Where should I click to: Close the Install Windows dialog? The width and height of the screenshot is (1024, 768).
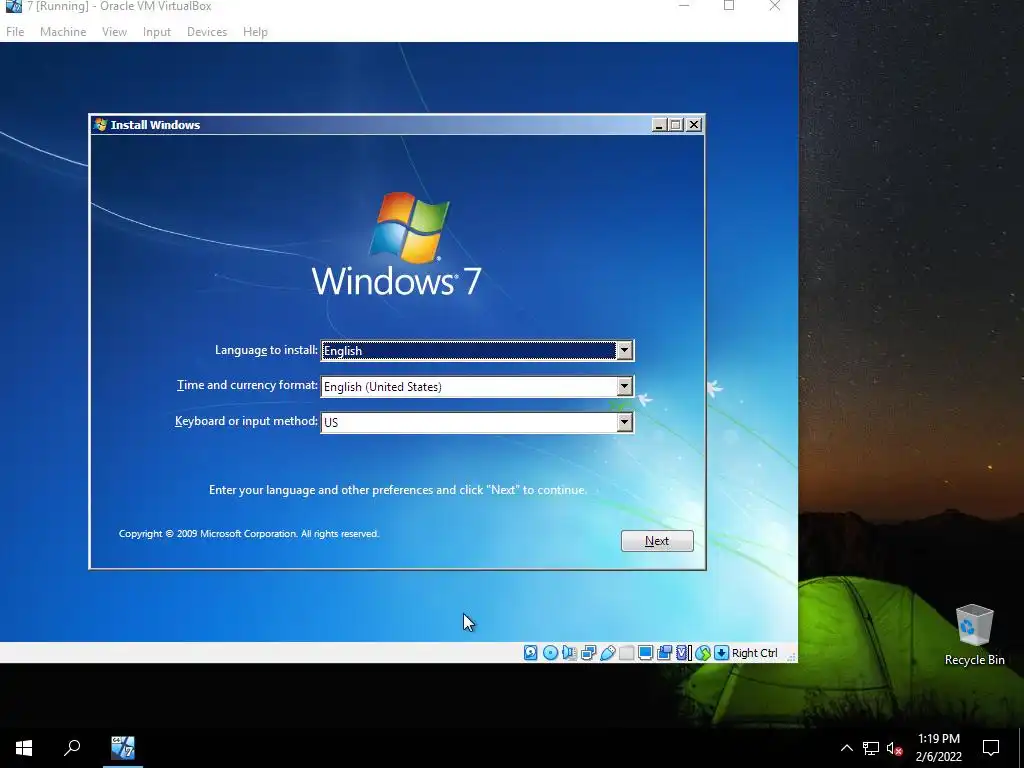tap(694, 125)
